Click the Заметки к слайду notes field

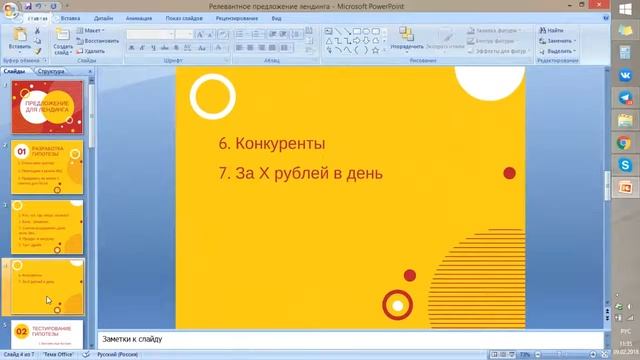click(x=350, y=339)
